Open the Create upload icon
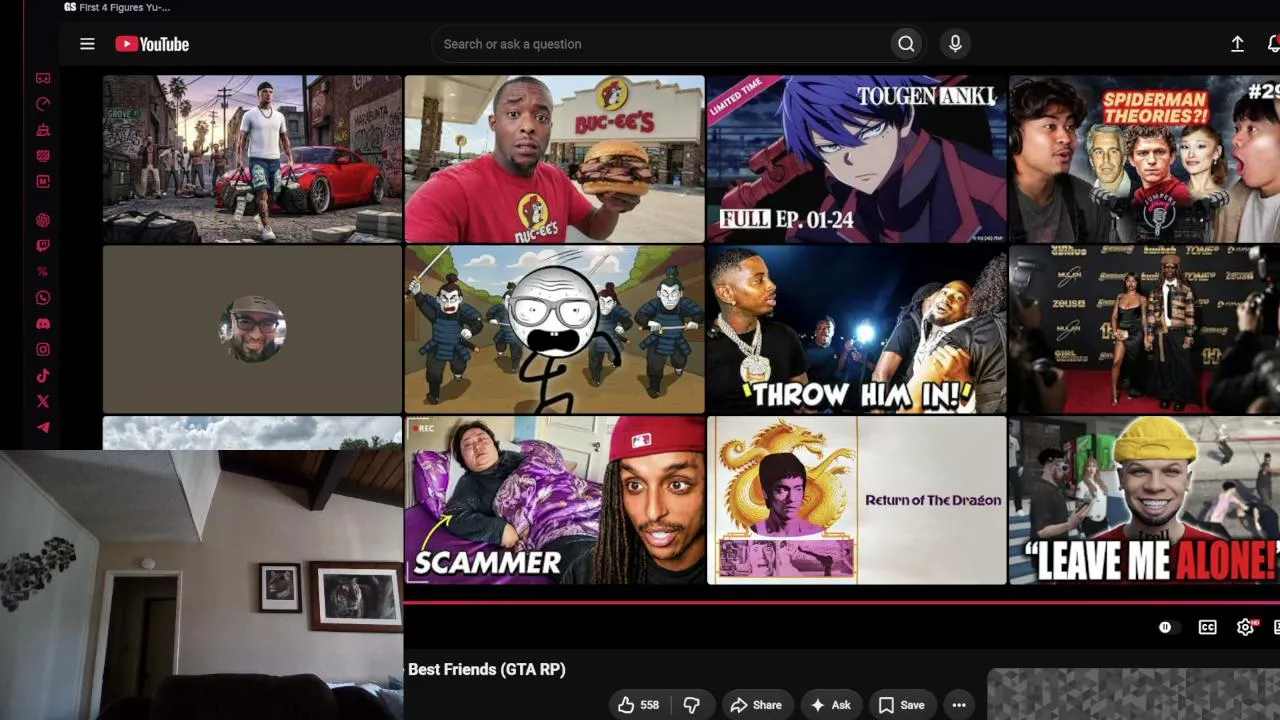Screen dimensions: 1280x720 point(1237,44)
